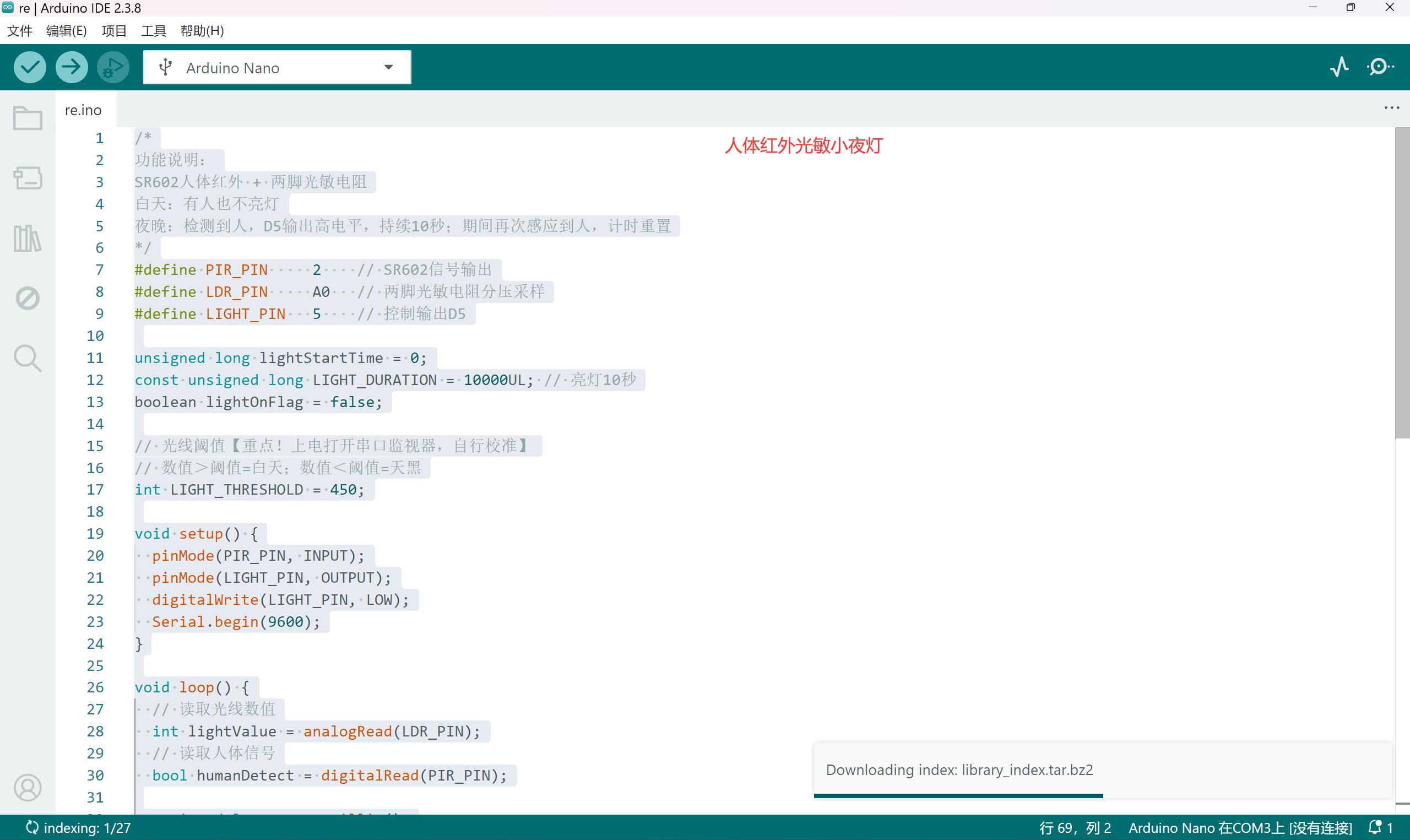Click the analogRead(LDR_PIN) line
This screenshot has height=840, width=1410.
pyautogui.click(x=316, y=732)
